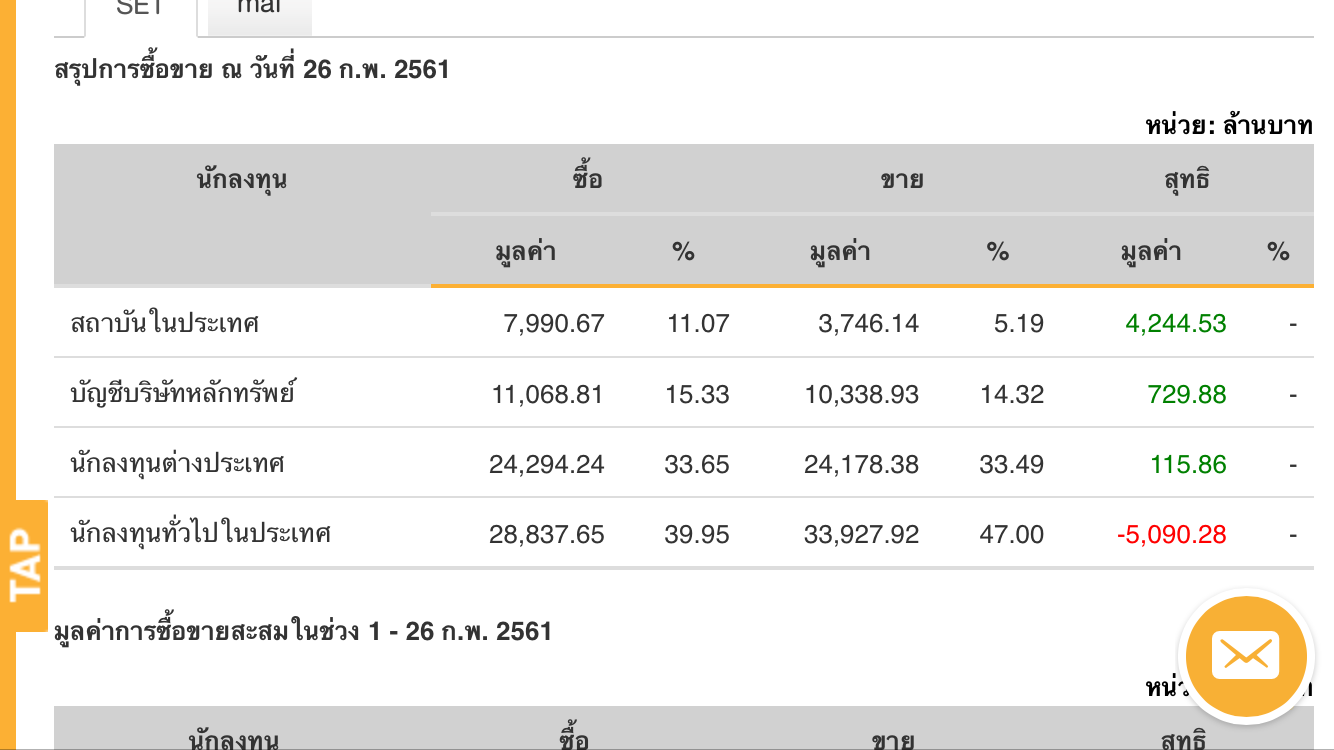This screenshot has width=1334, height=750.
Task: Click the นักลงทุนต่างประเทศ row label
Action: click(178, 464)
